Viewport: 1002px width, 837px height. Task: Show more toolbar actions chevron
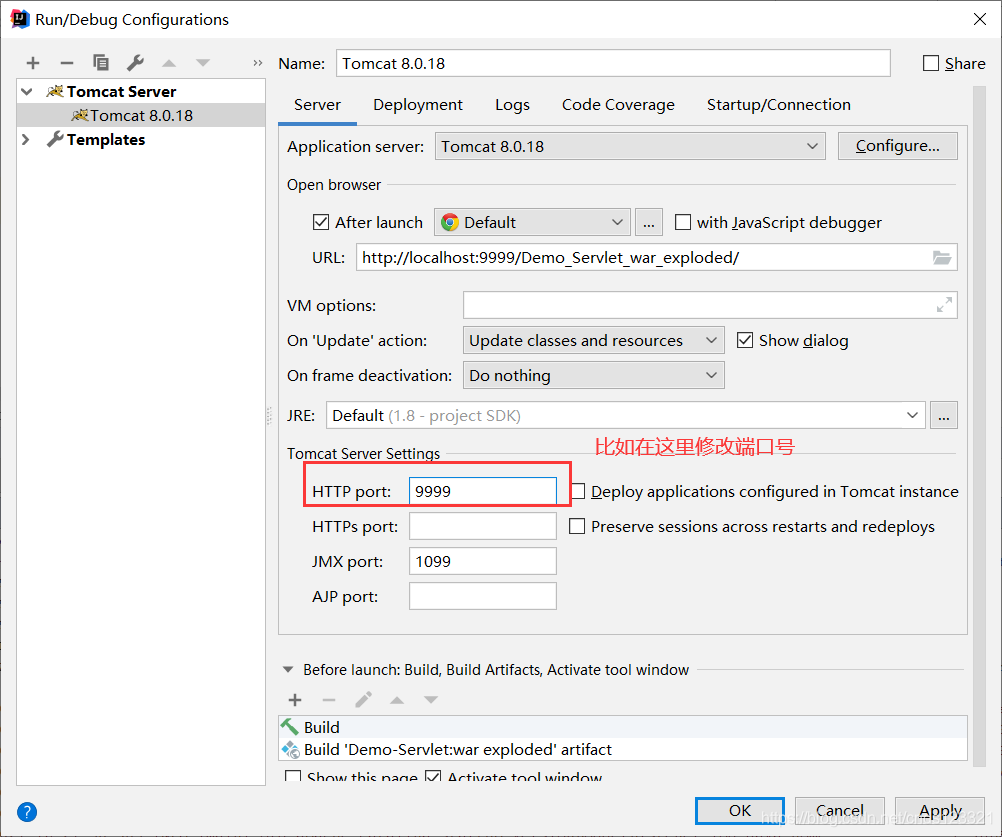pos(258,63)
